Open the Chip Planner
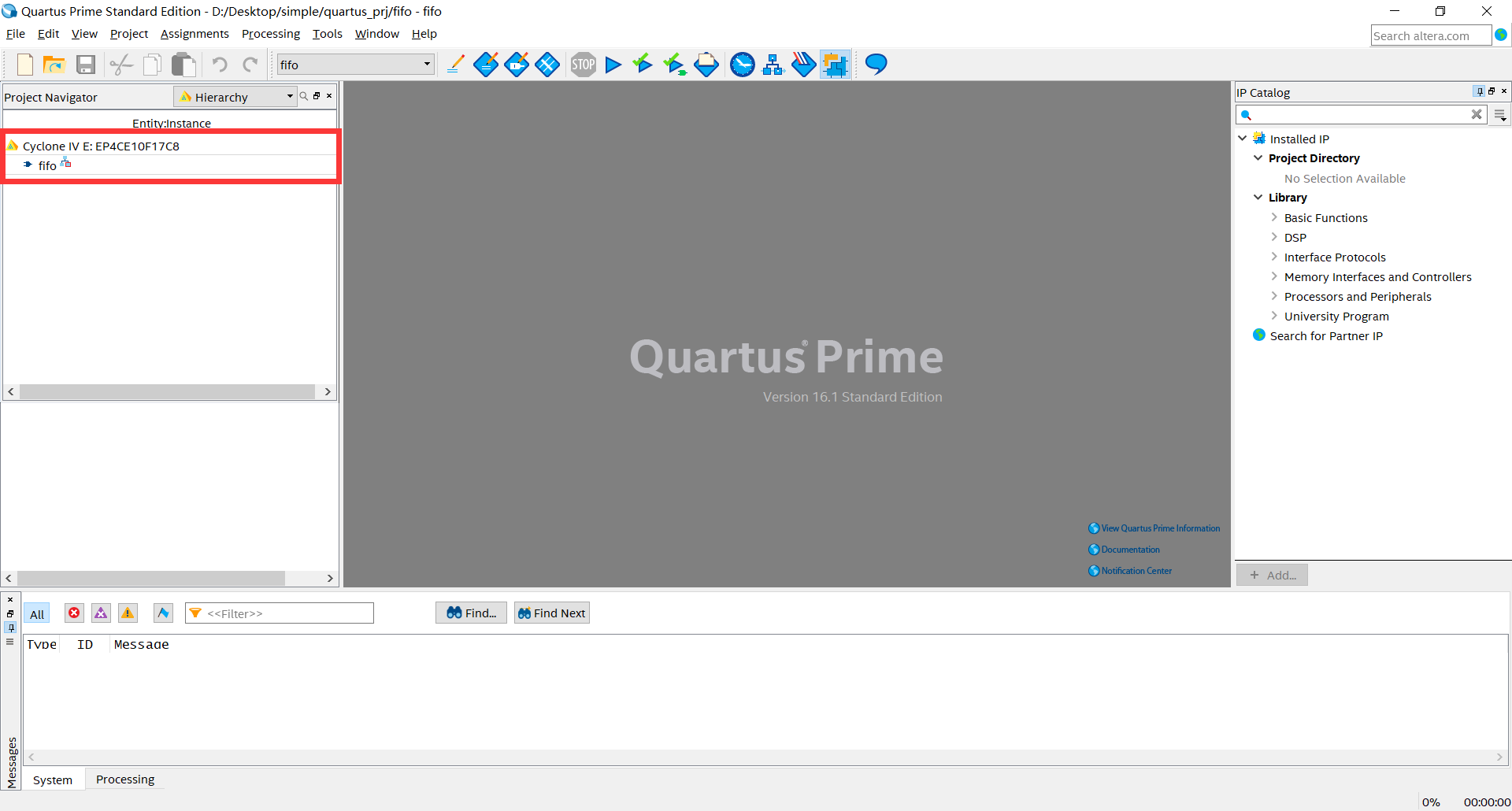The width and height of the screenshot is (1512, 811). (835, 65)
